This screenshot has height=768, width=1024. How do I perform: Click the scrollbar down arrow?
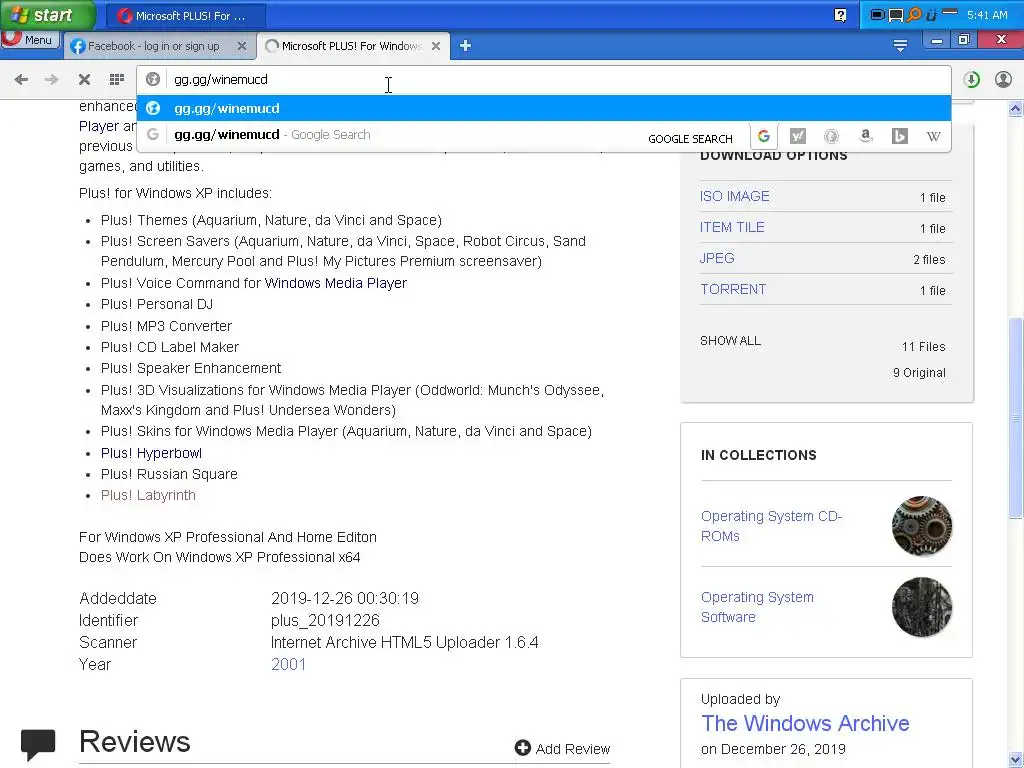(1016, 760)
